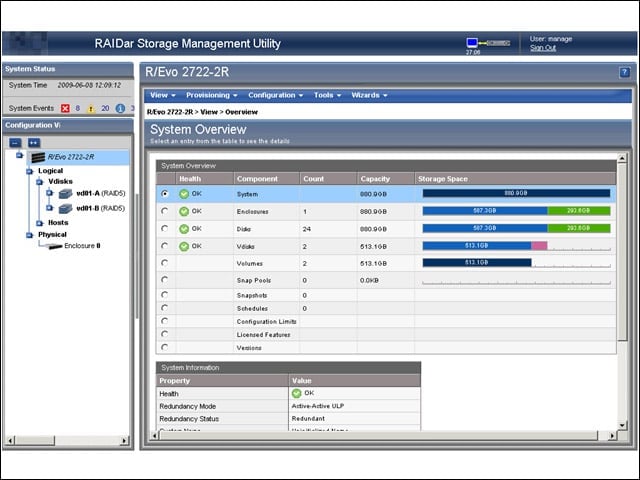Viewport: 640px width, 480px height.
Task: Select the Configuration Limits radio button
Action: [164, 321]
